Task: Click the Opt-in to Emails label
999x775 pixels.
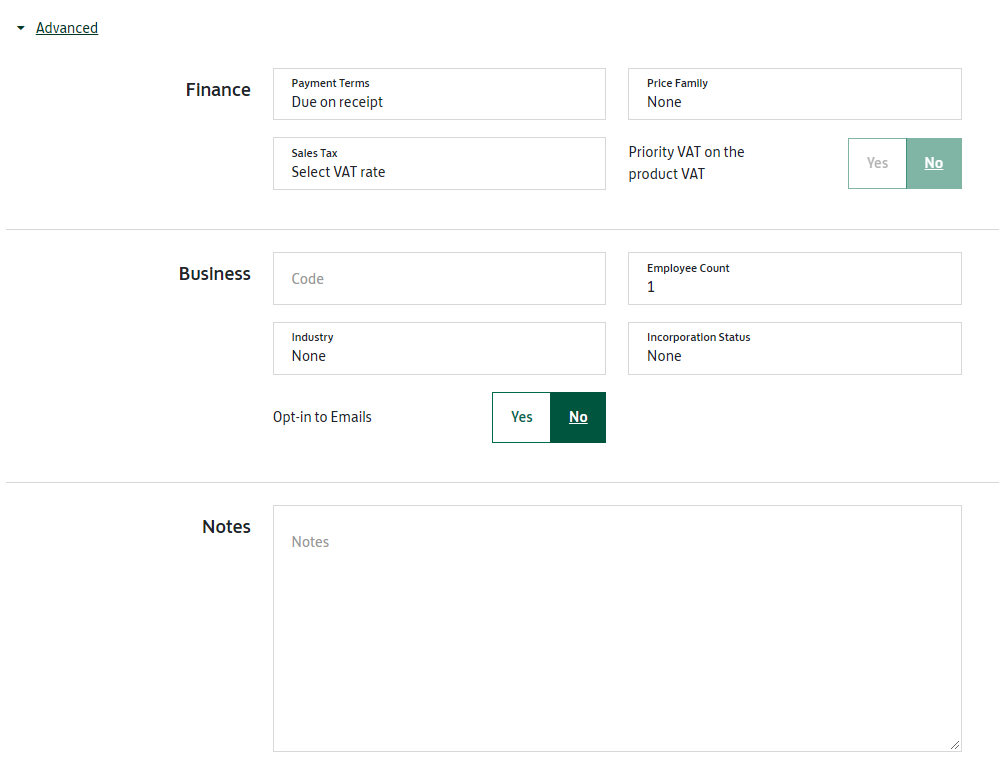Action: (x=322, y=417)
